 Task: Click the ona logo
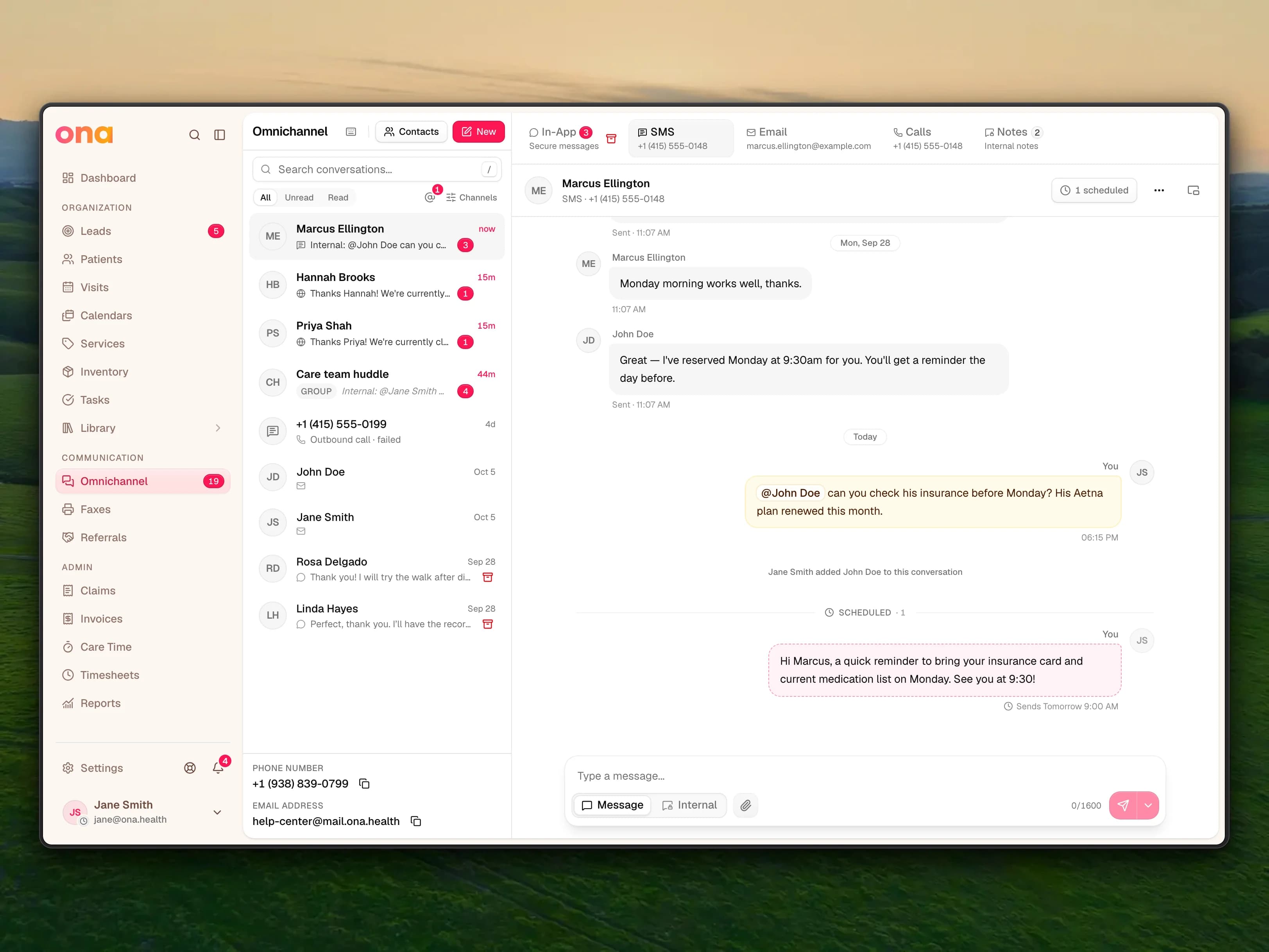point(84,134)
